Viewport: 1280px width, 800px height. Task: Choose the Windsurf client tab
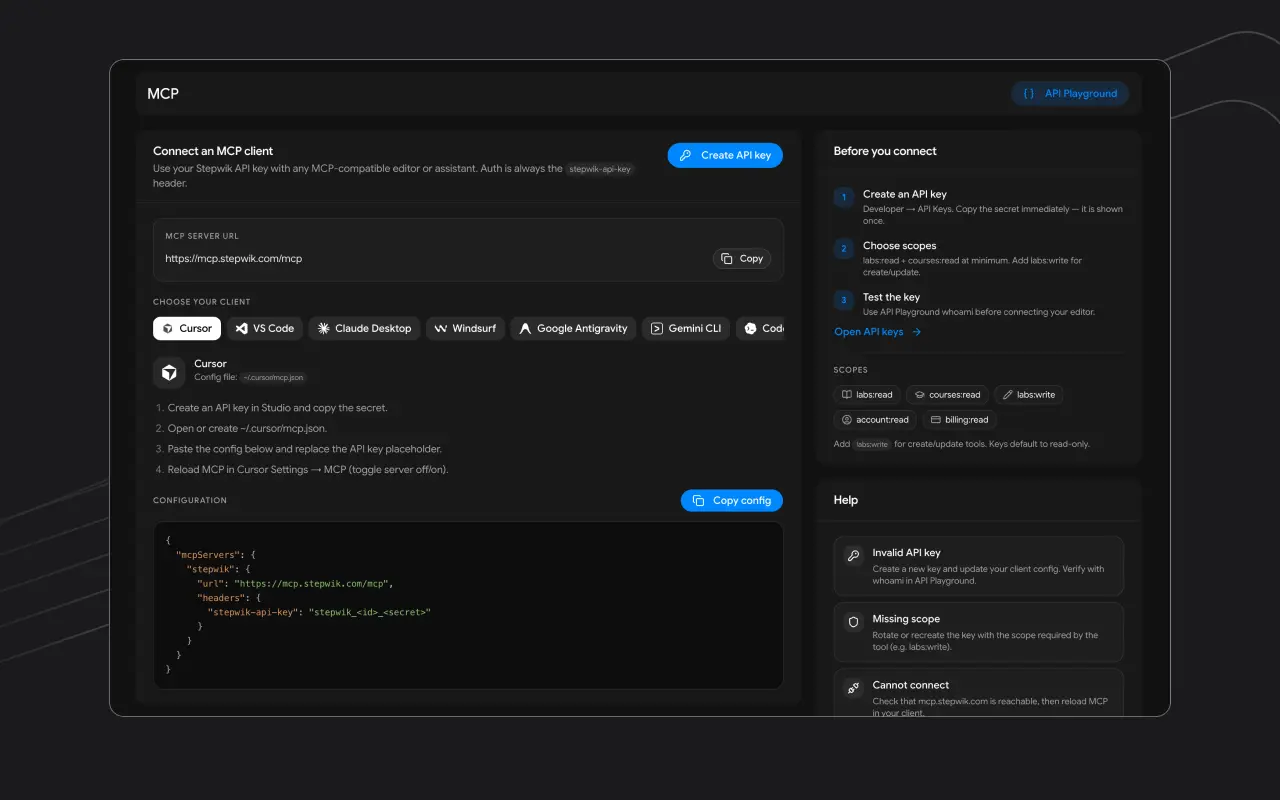tap(466, 328)
